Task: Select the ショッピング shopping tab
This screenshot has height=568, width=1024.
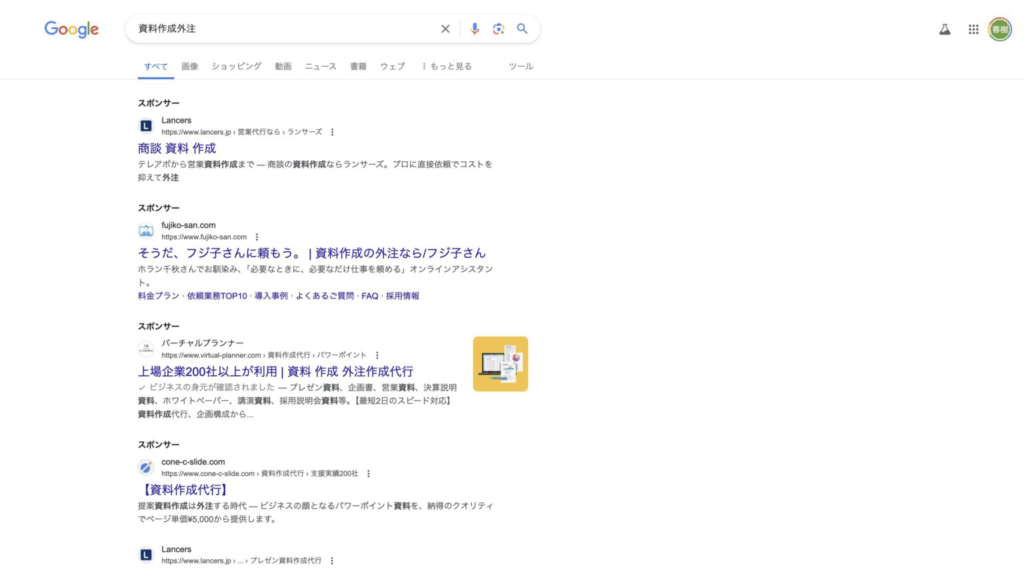Action: [236, 66]
